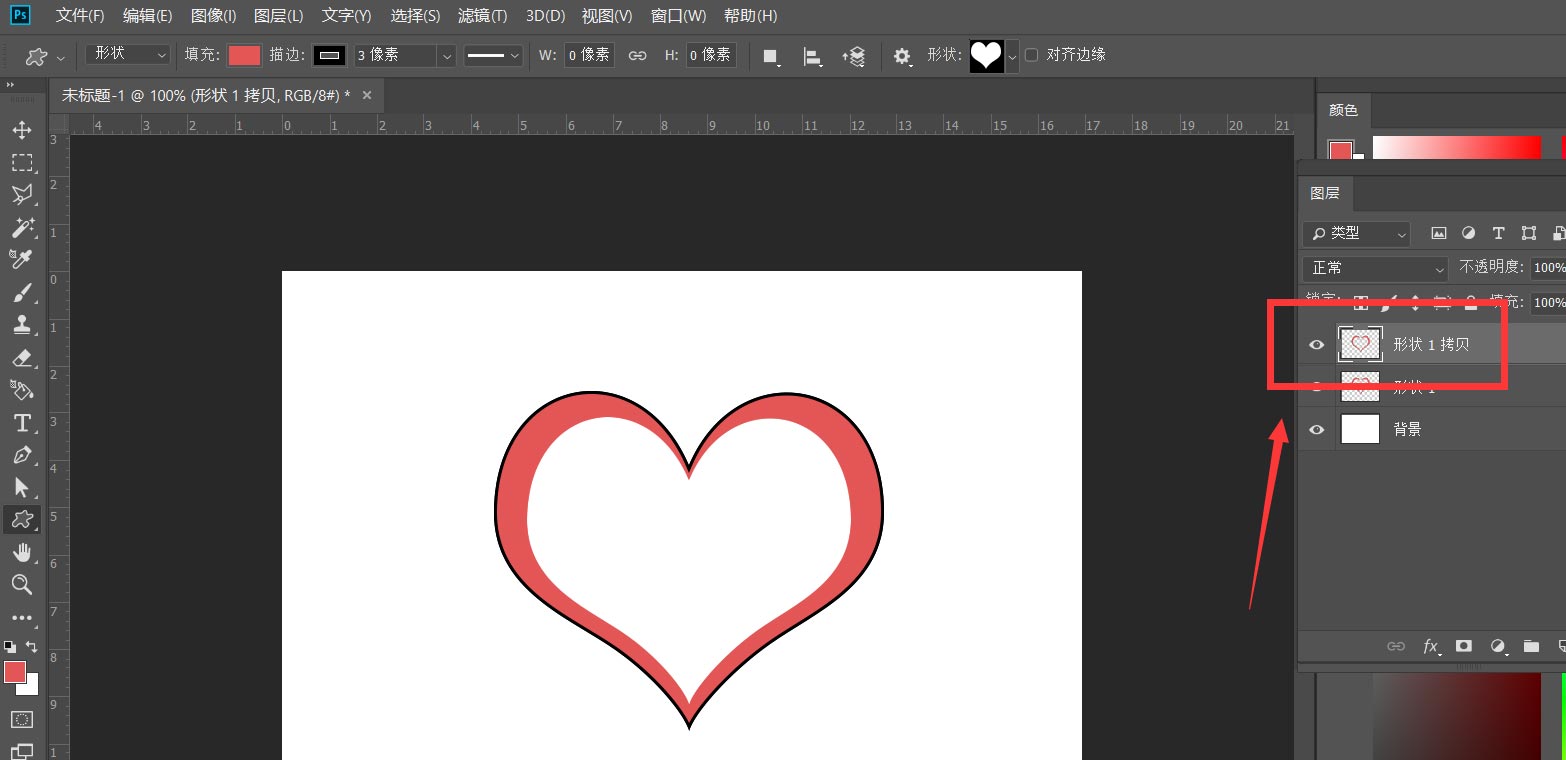Click the W width input field
The width and height of the screenshot is (1566, 760).
pos(589,55)
